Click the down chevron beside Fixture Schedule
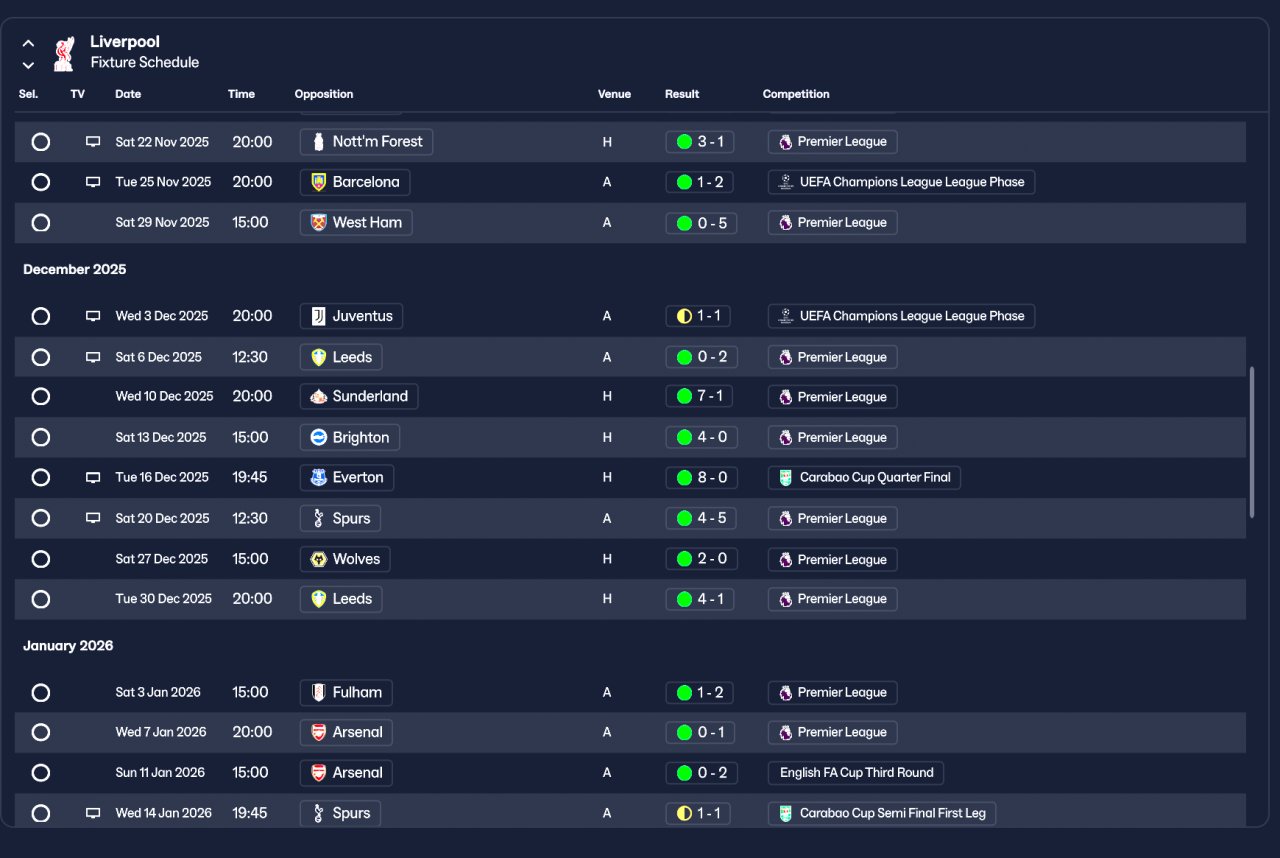Image resolution: width=1280 pixels, height=858 pixels. click(28, 65)
